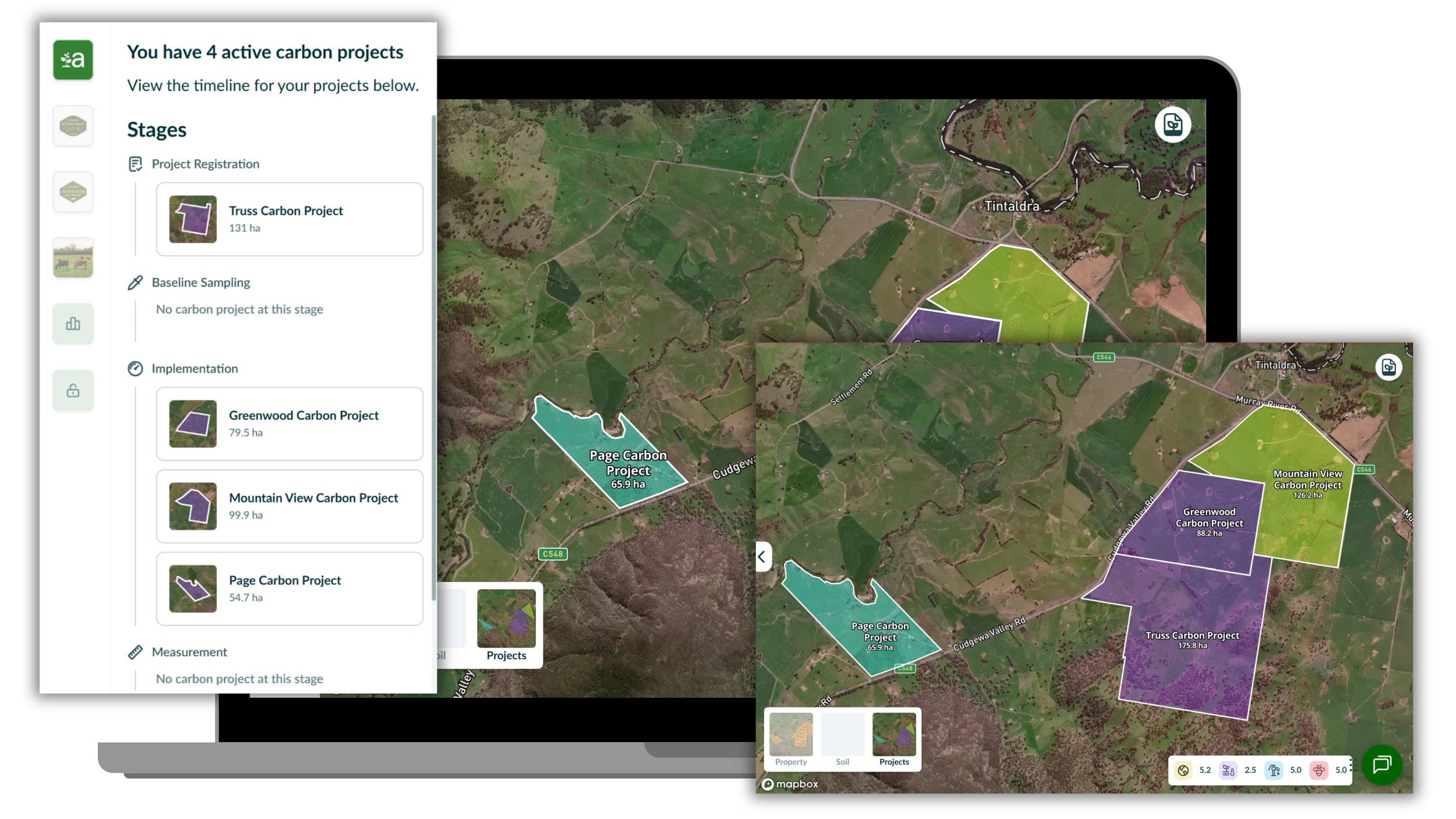Select the cattle photo sidebar thumbnail
Image resolution: width=1456 pixels, height=819 pixels.
click(73, 257)
